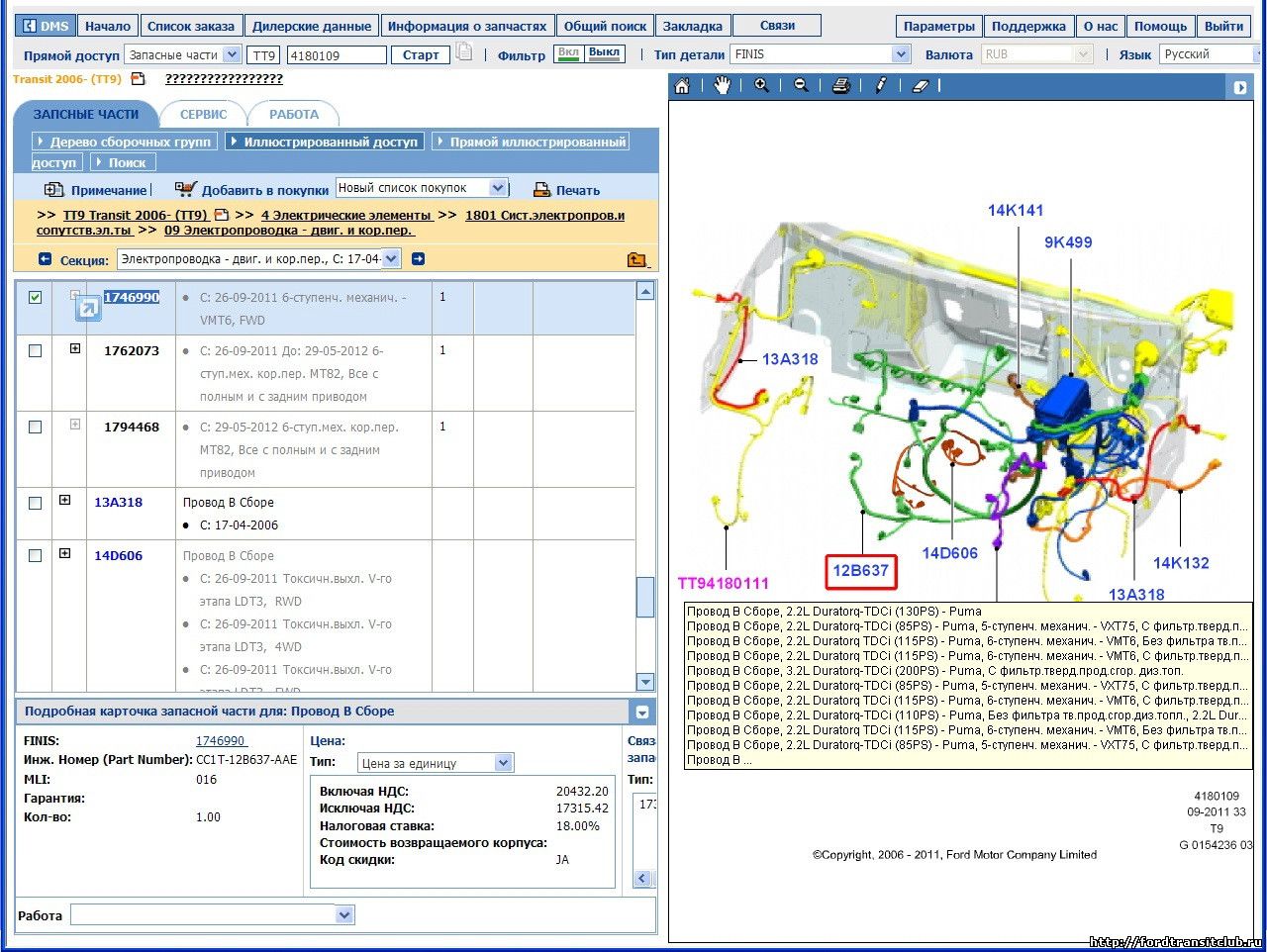Open the Новый список покупок dropdown
Screen dimensions: 1267x952
pos(498,188)
